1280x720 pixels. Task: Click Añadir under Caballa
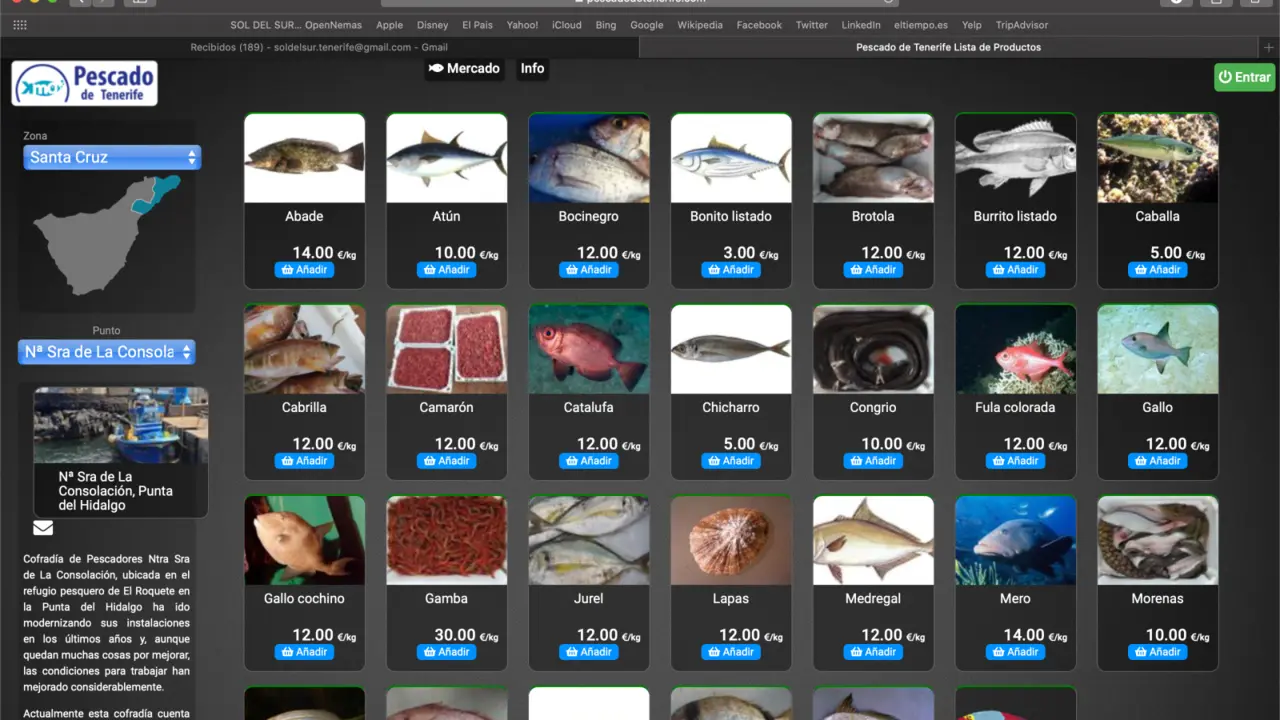click(x=1157, y=270)
